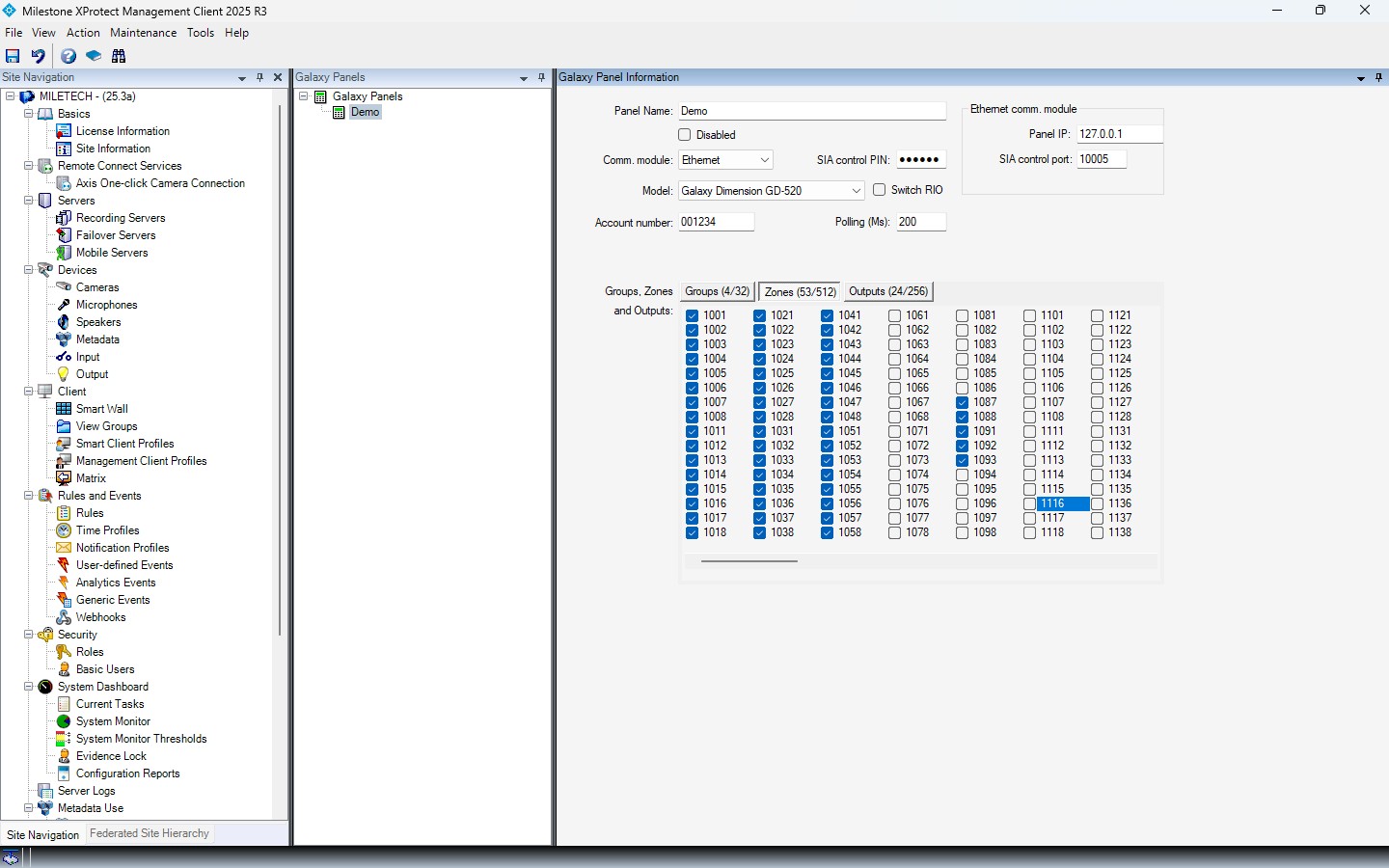Close the Site Navigation pane
The height and width of the screenshot is (868, 1389).
click(x=278, y=77)
